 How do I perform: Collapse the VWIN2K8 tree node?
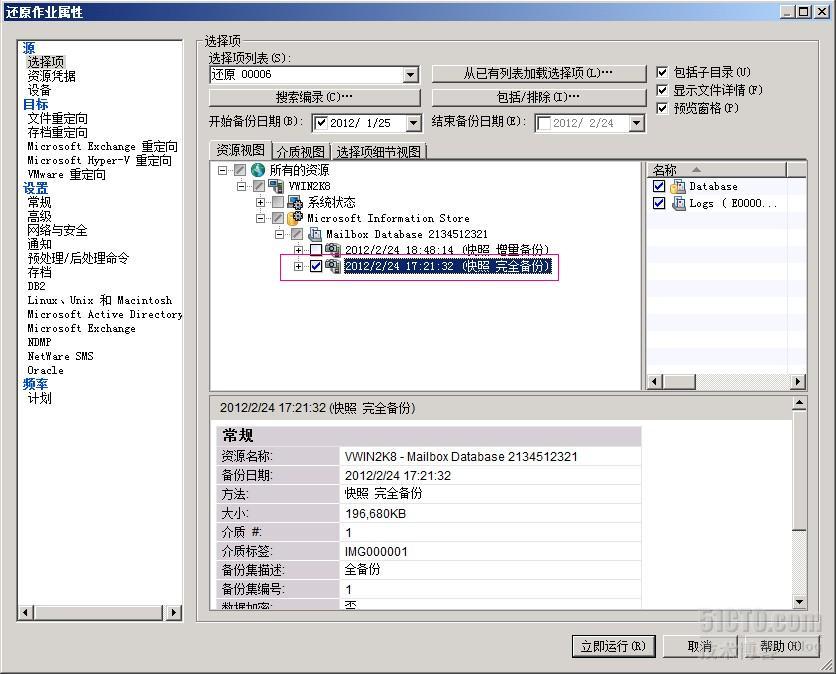click(241, 186)
